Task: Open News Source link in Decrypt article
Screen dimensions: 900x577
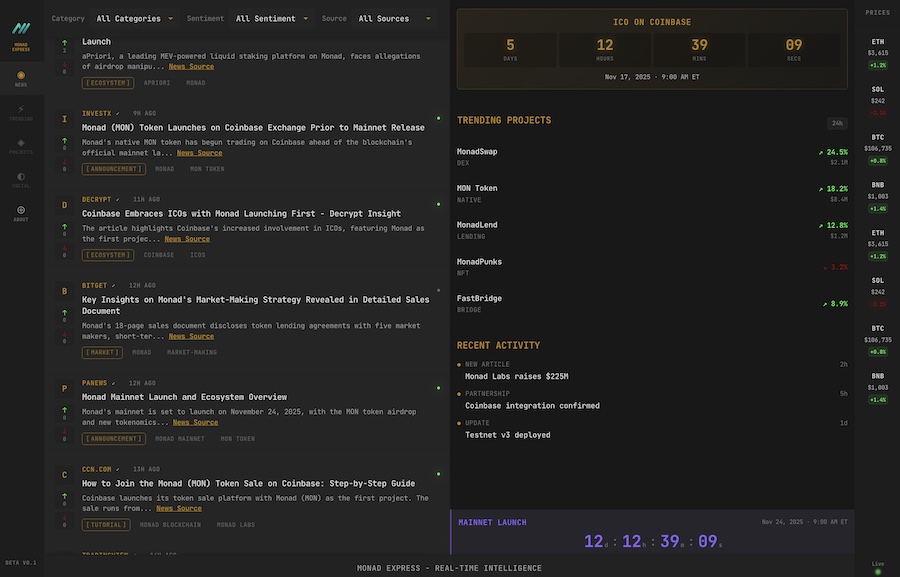Action: tap(187, 239)
